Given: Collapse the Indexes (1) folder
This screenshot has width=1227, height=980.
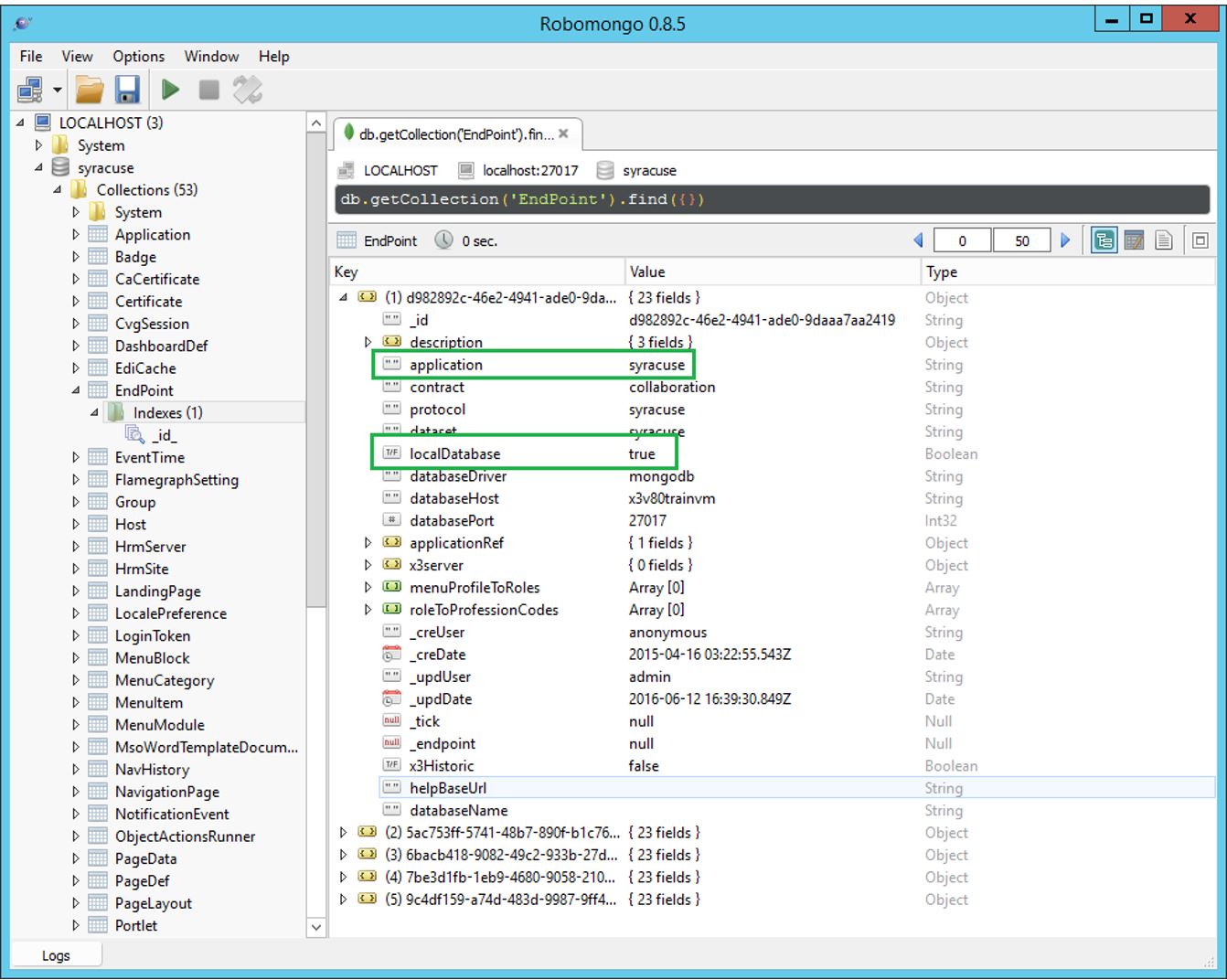Looking at the screenshot, I should tap(94, 412).
